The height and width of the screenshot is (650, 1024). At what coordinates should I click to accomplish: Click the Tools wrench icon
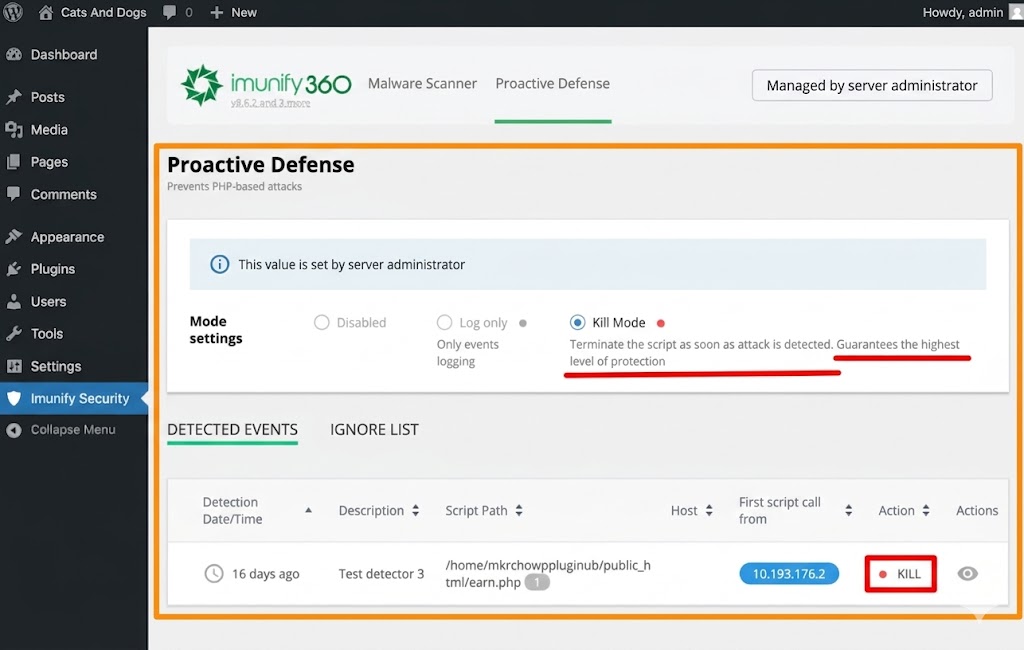point(14,334)
